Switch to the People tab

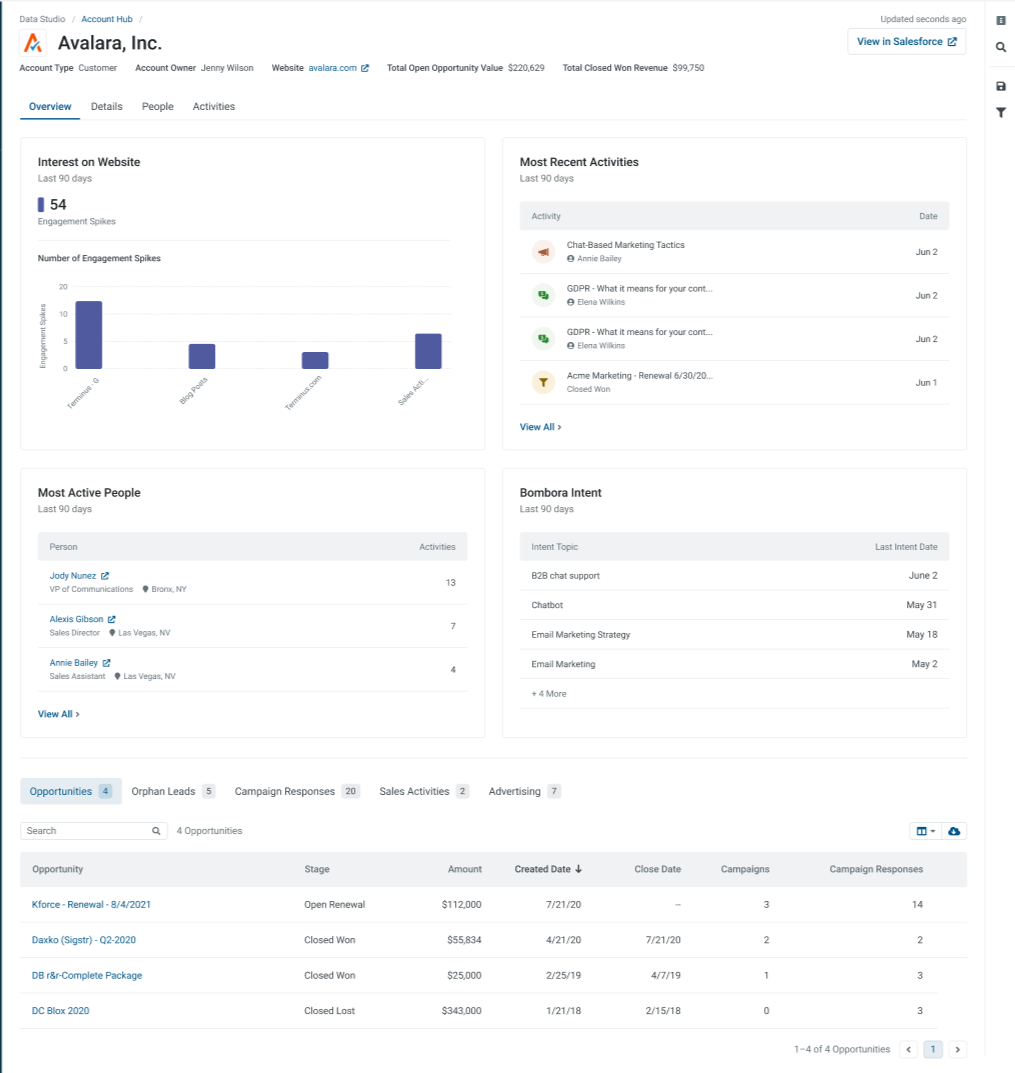point(157,107)
